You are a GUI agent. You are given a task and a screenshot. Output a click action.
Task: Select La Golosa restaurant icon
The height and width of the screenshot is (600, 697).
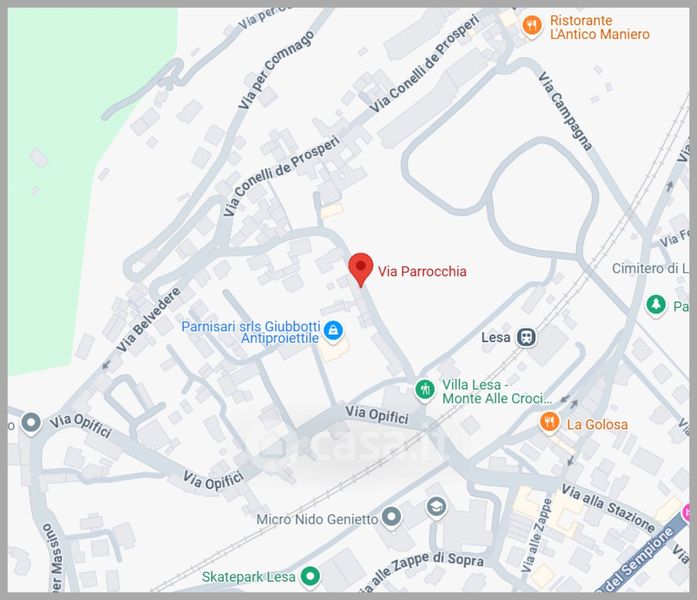click(x=549, y=422)
